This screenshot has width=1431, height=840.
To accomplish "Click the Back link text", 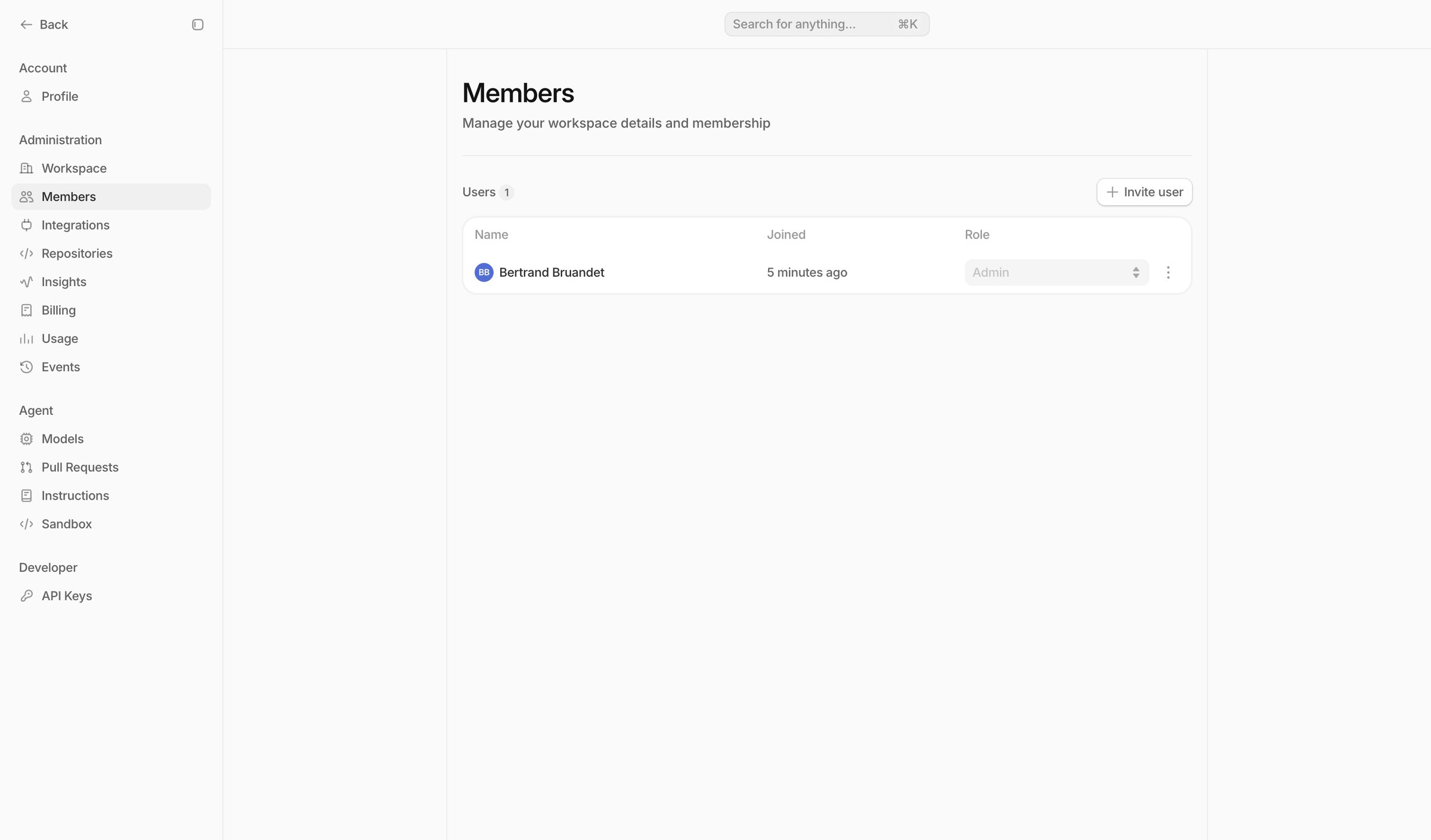I will (54, 24).
